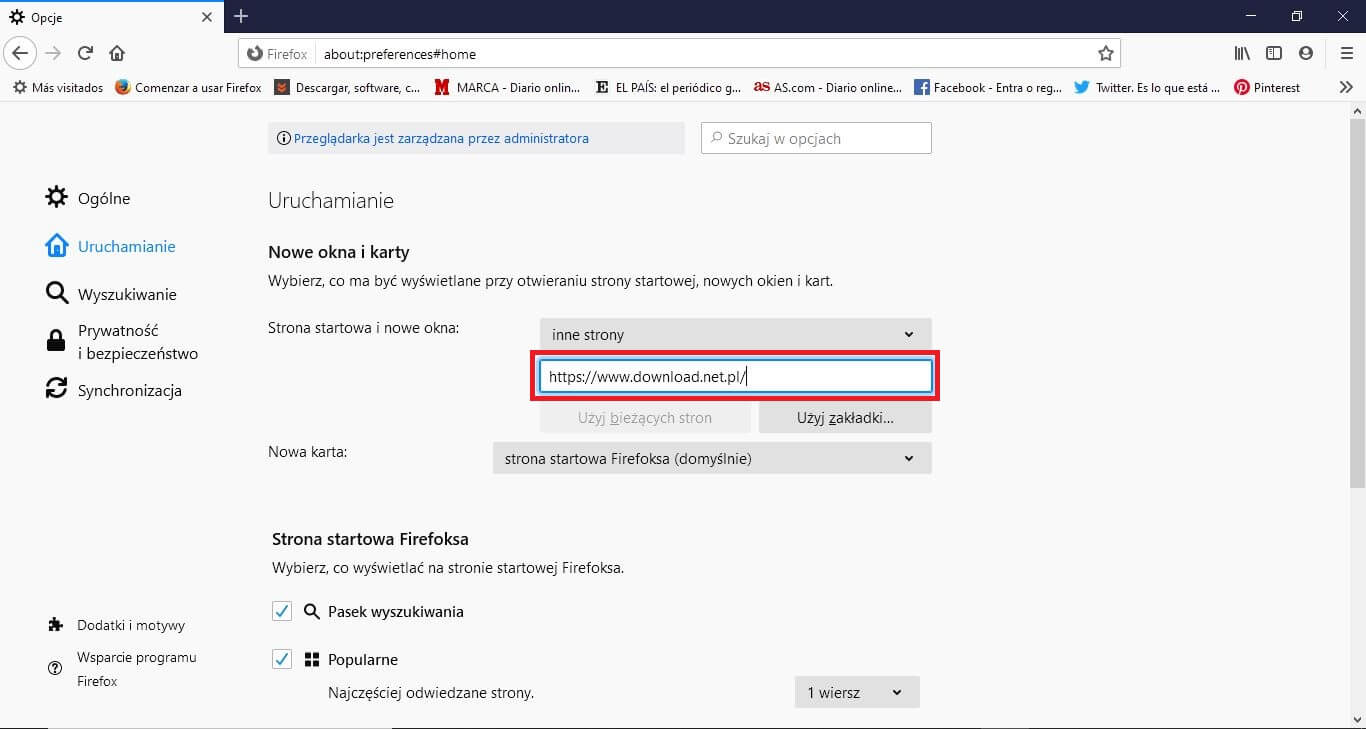Open a new tab with the plus button
Screen dimensions: 1366x729
click(x=241, y=16)
